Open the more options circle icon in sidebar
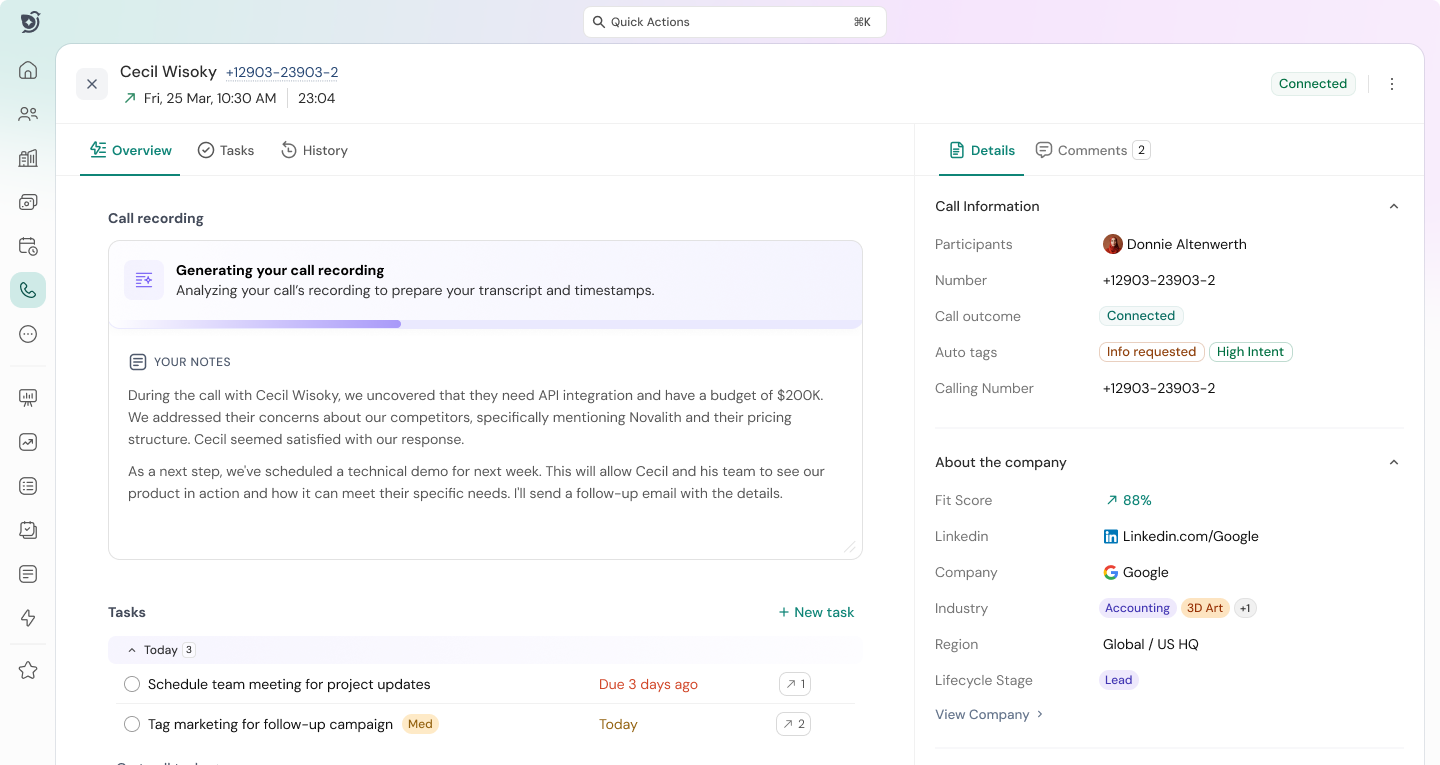Image resolution: width=1440 pixels, height=765 pixels. pyautogui.click(x=28, y=334)
